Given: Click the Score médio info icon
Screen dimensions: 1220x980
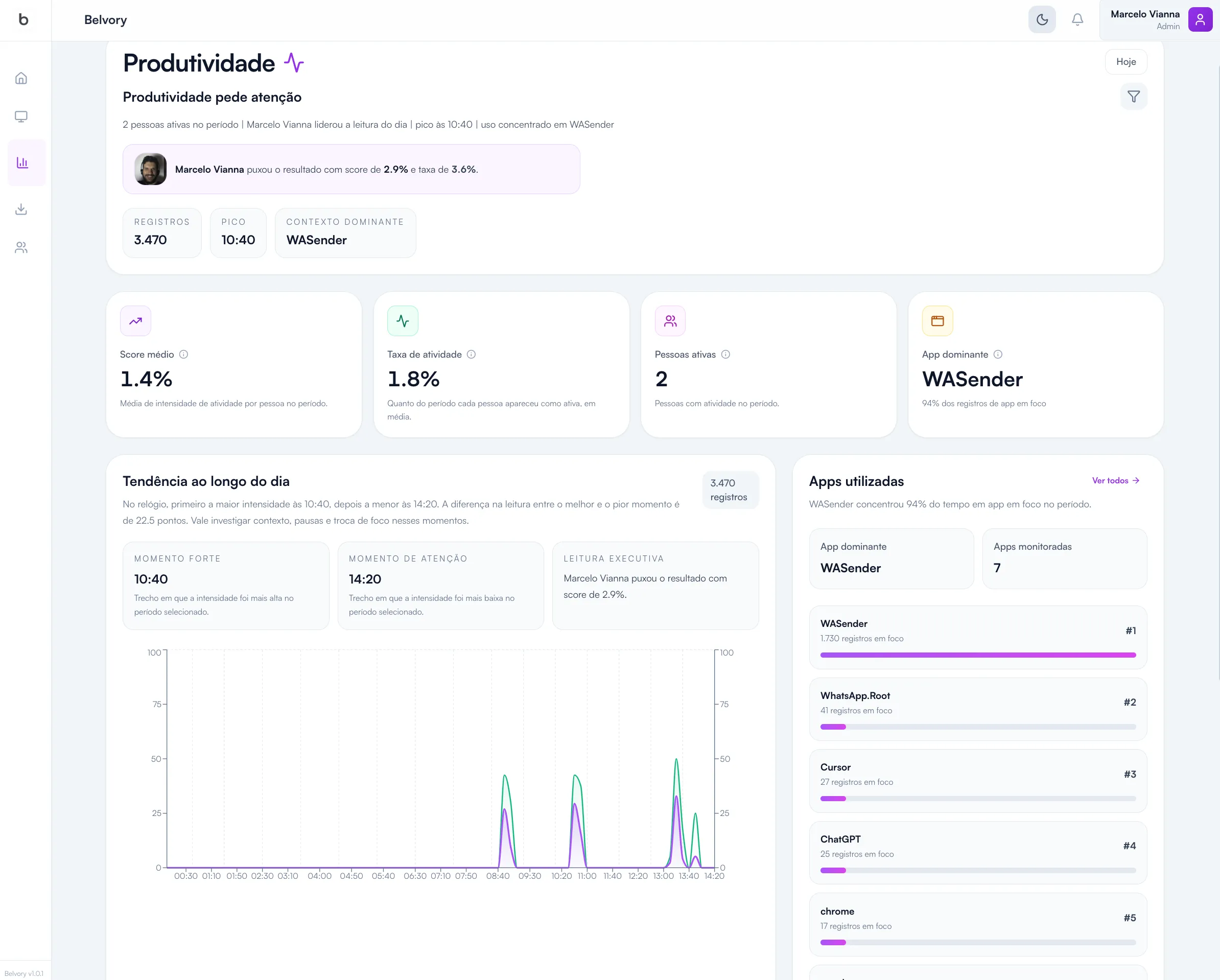Looking at the screenshot, I should (x=183, y=354).
